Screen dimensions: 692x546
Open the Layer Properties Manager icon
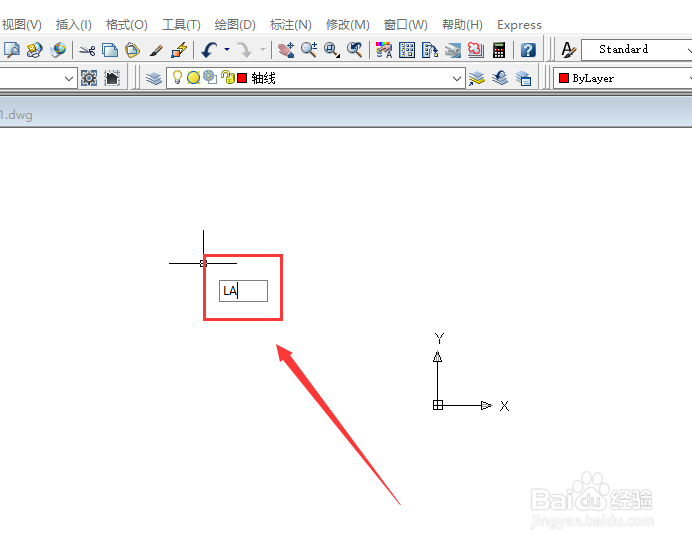coord(154,79)
